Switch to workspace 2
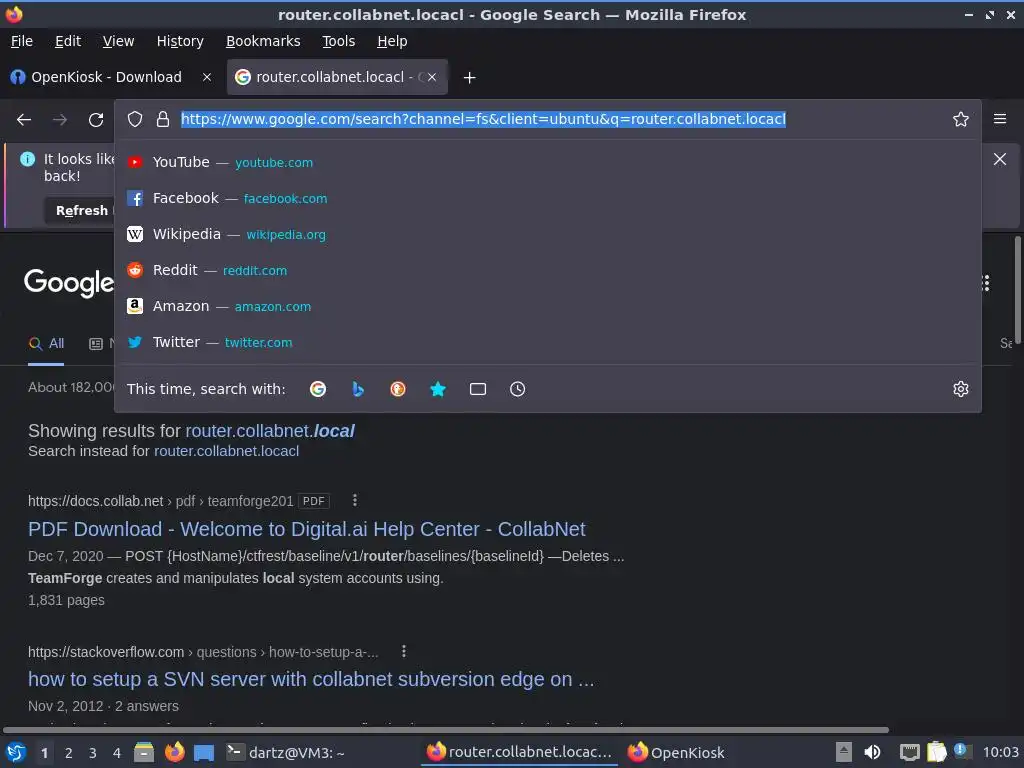 (x=69, y=753)
